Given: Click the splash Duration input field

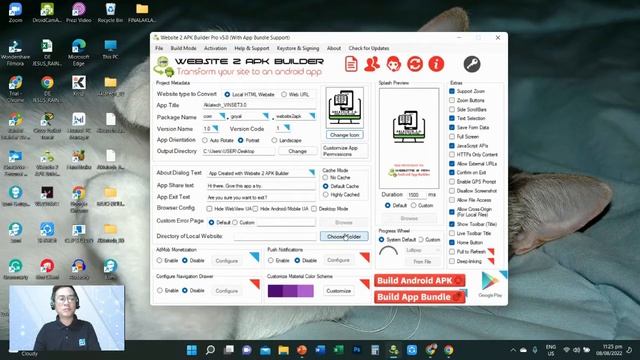Looking at the screenshot, I should tap(416, 195).
